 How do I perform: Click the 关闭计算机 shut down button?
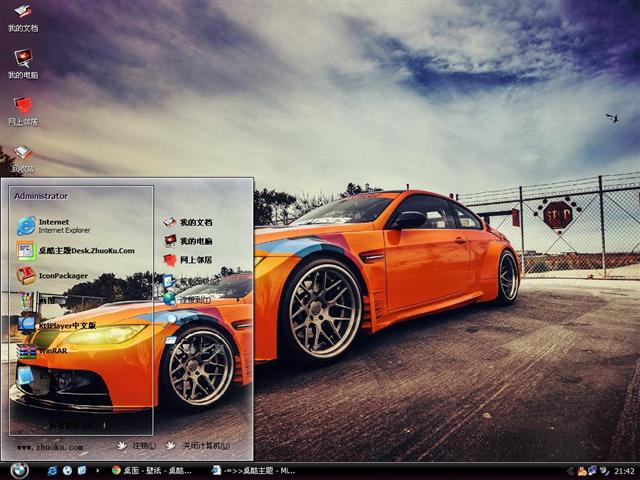coord(202,446)
